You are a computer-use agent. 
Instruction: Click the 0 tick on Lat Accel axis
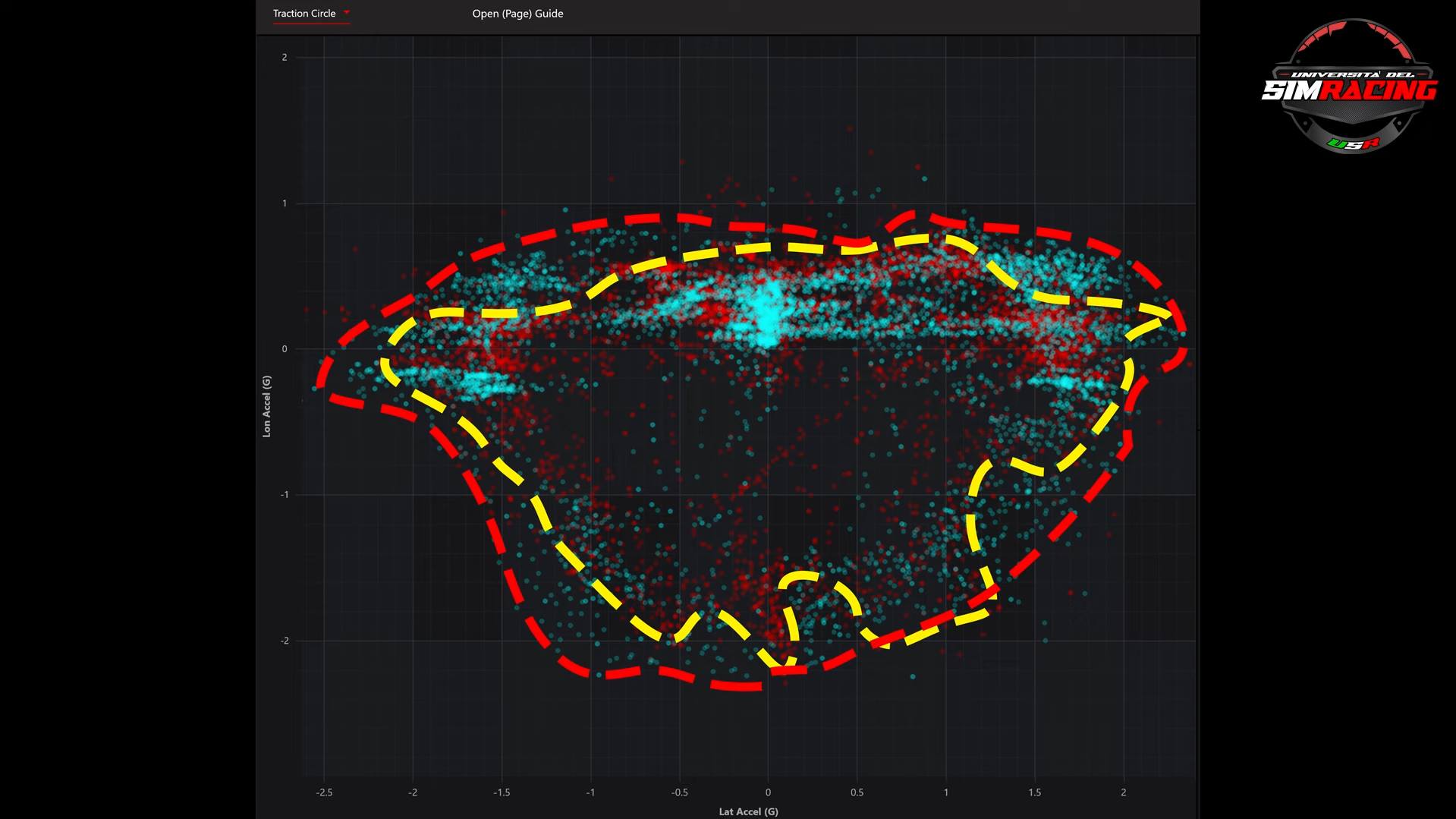click(768, 792)
